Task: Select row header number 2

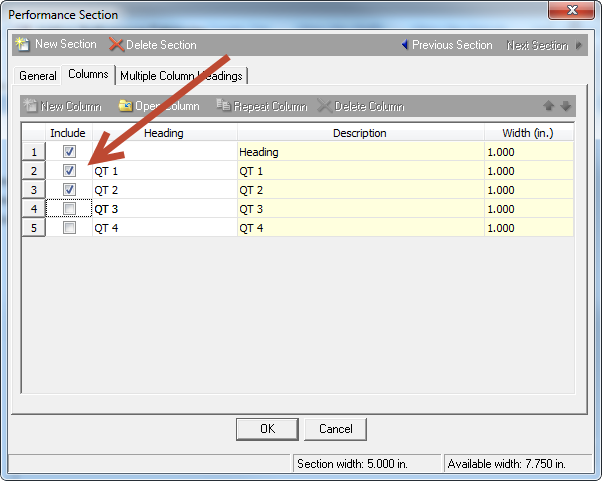Action: (34, 170)
